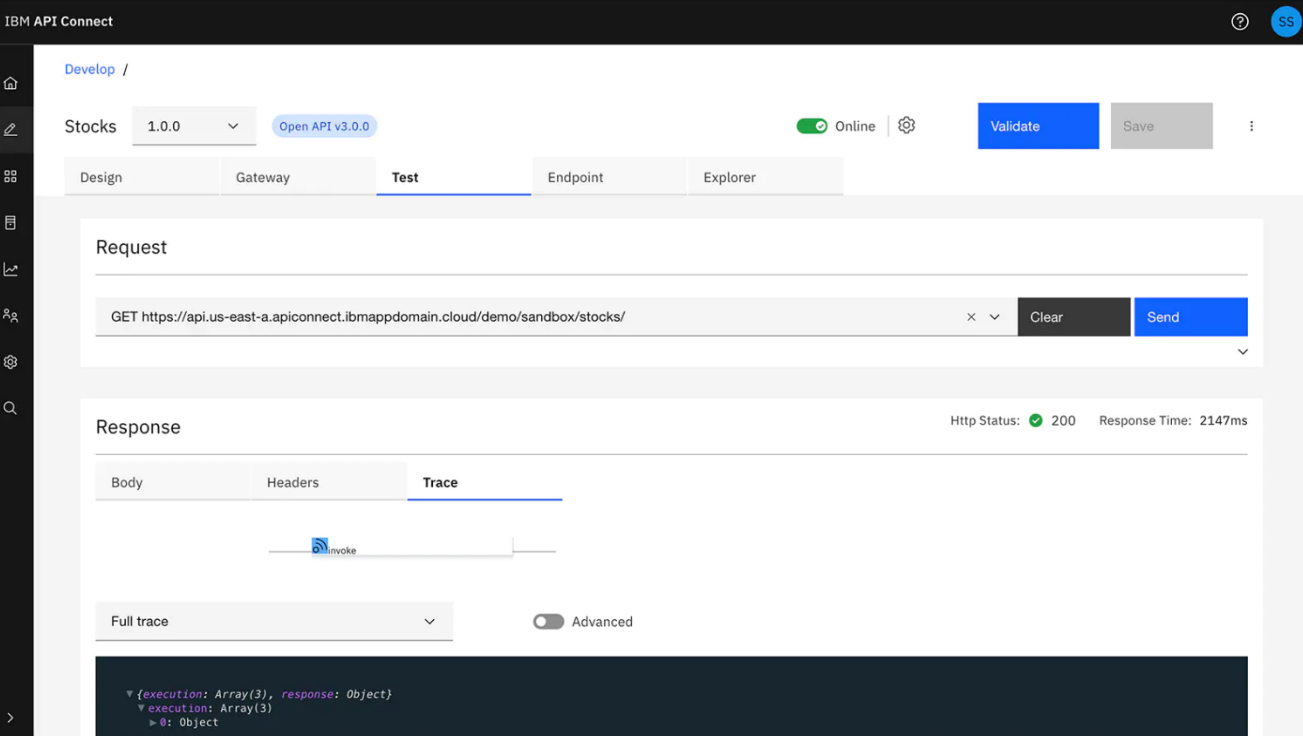Click the Open API v3.0.0 tag
This screenshot has width=1303, height=736.
[324, 126]
